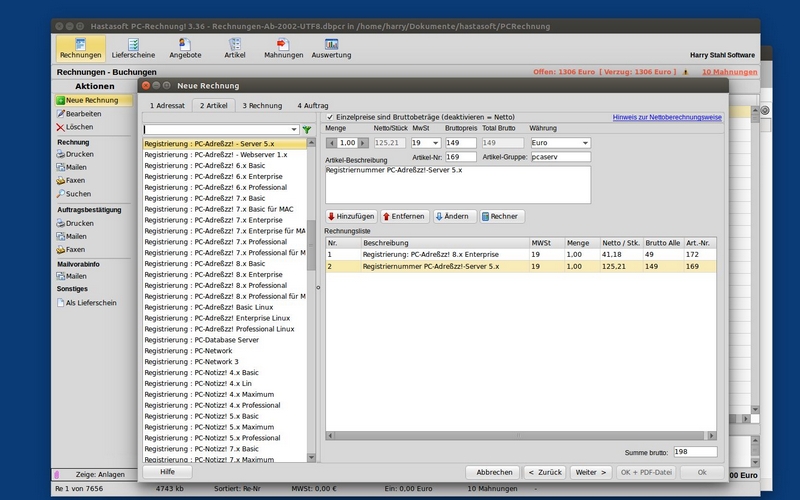Select list item PC-Adreßzz! - Webserver 1.x
Image resolution: width=800 pixels, height=500 pixels.
click(x=224, y=155)
